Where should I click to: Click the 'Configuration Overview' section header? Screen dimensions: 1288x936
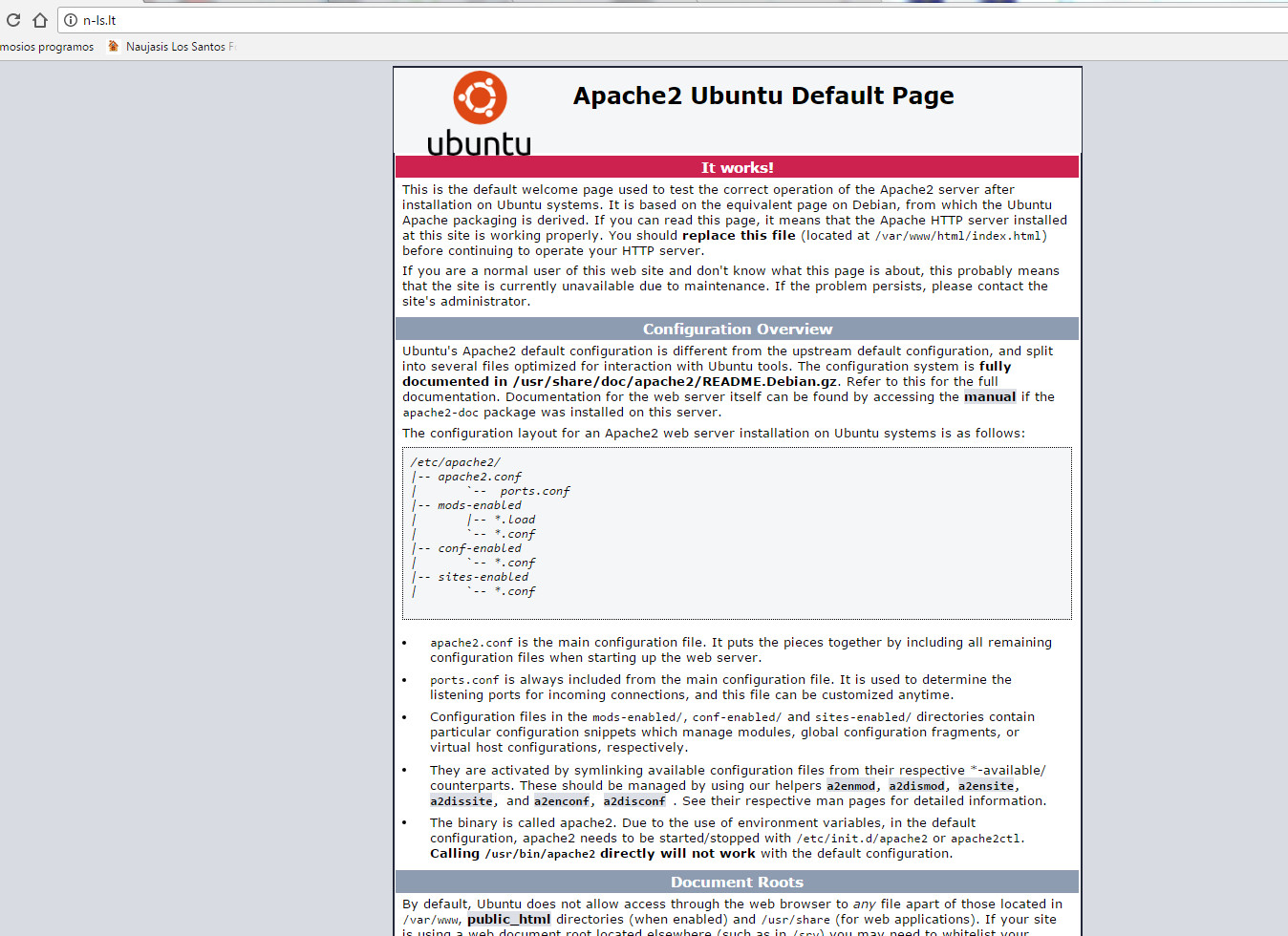click(737, 329)
